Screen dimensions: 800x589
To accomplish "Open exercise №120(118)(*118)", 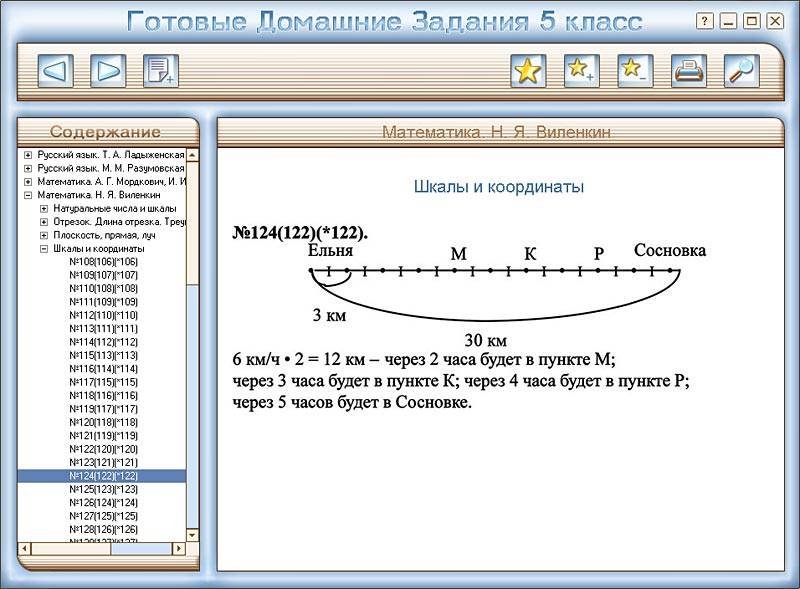I will 104,422.
